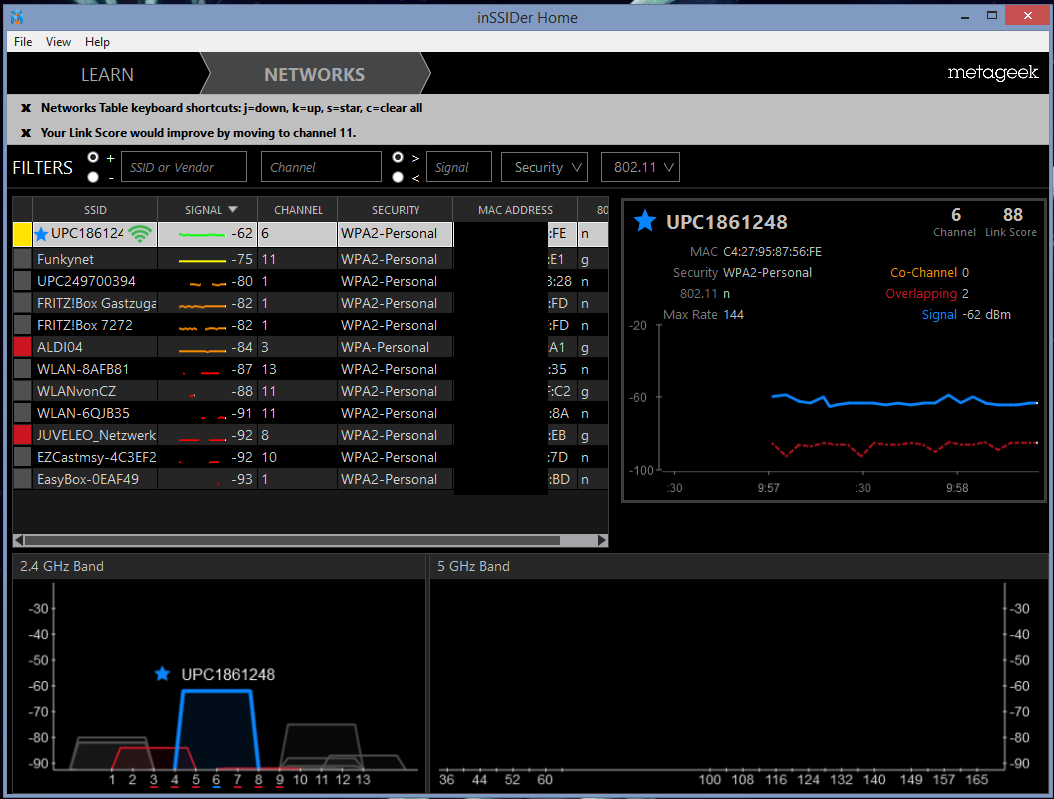
Task: Click the red color swatch for ALDI04
Action: coord(23,347)
